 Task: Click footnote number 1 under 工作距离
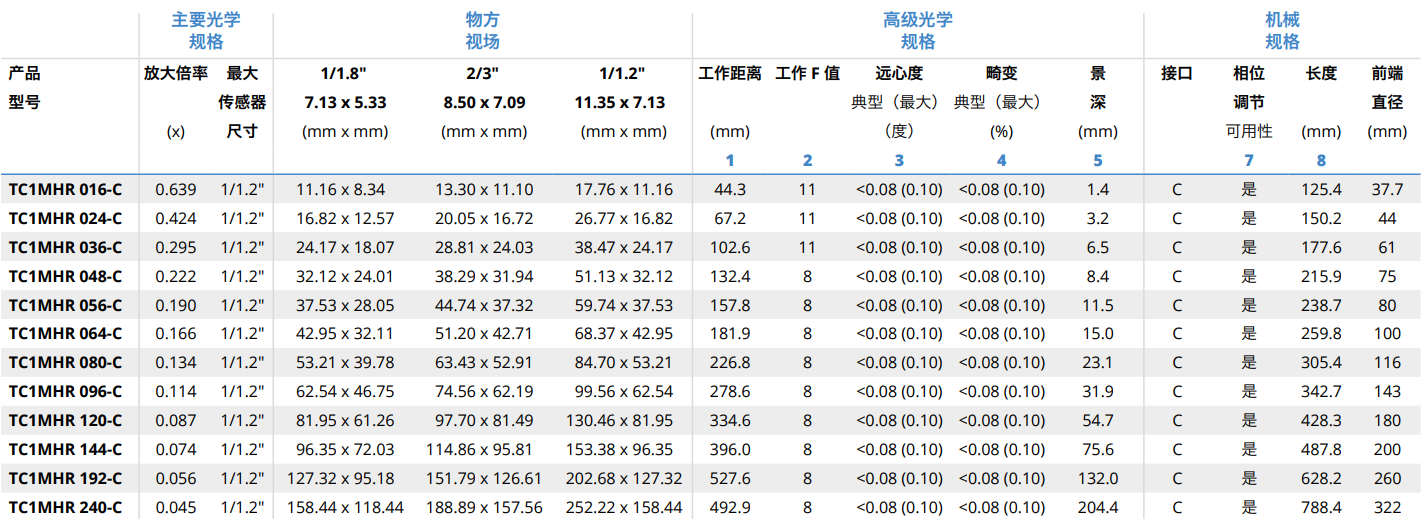[729, 160]
